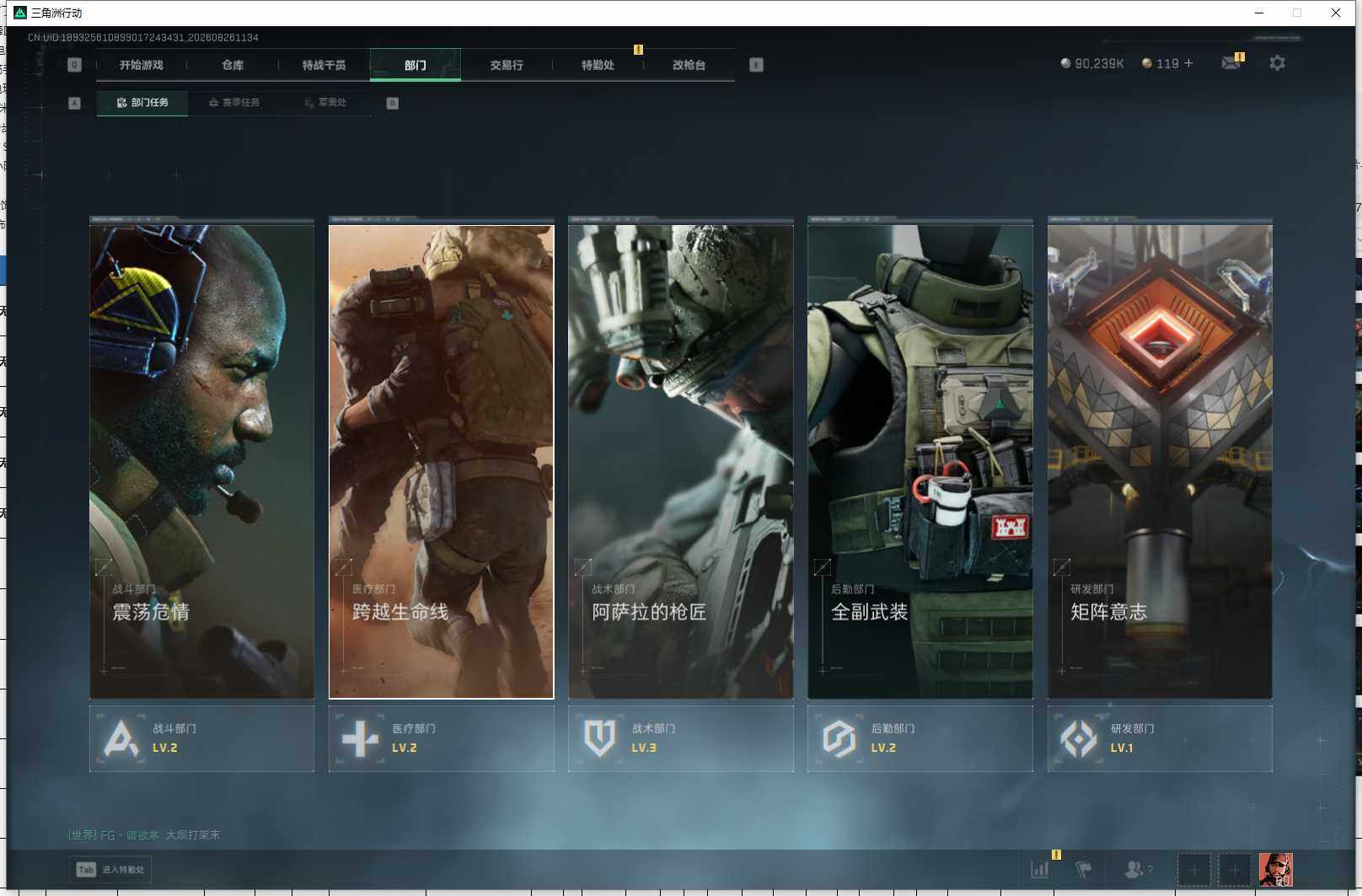The height and width of the screenshot is (896, 1362).
Task: Add currency with the plus beside 119
Action: click(1188, 63)
